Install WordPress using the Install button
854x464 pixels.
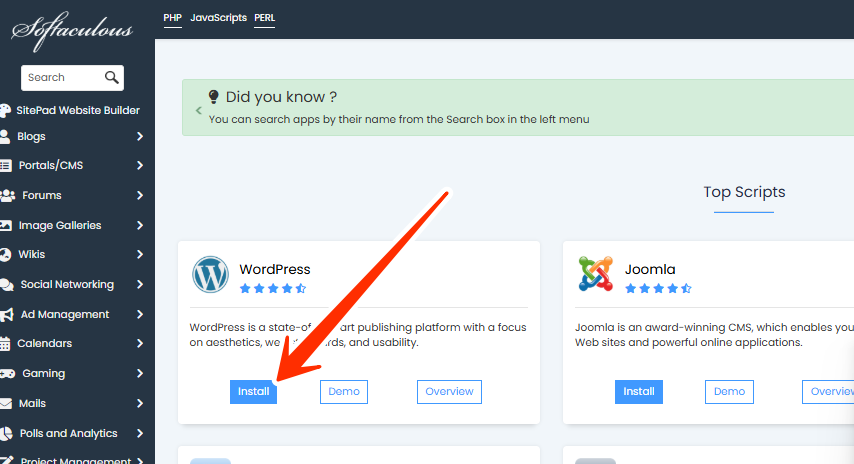253,392
